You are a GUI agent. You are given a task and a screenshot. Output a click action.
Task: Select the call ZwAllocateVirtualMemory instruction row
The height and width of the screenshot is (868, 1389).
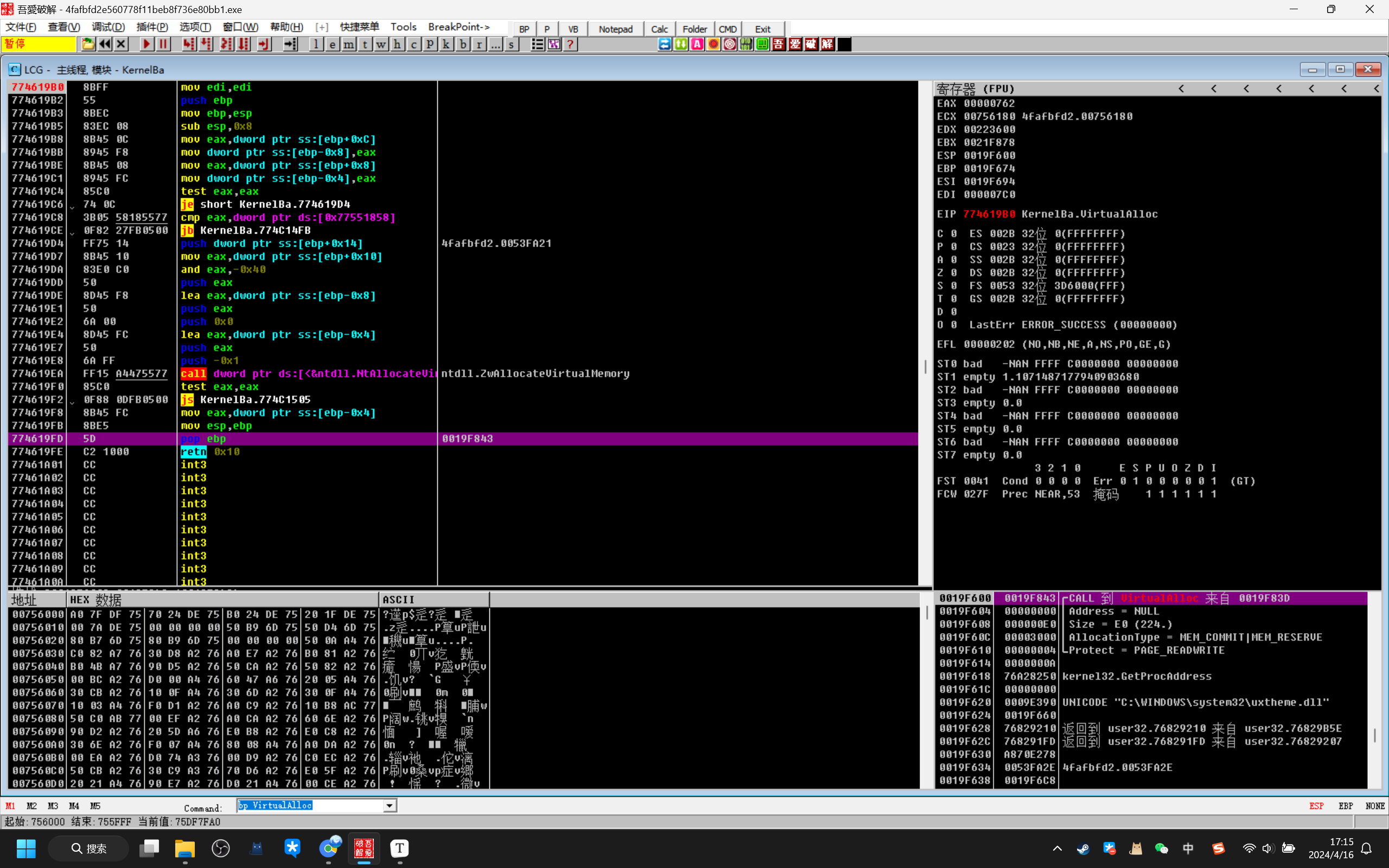click(463, 374)
